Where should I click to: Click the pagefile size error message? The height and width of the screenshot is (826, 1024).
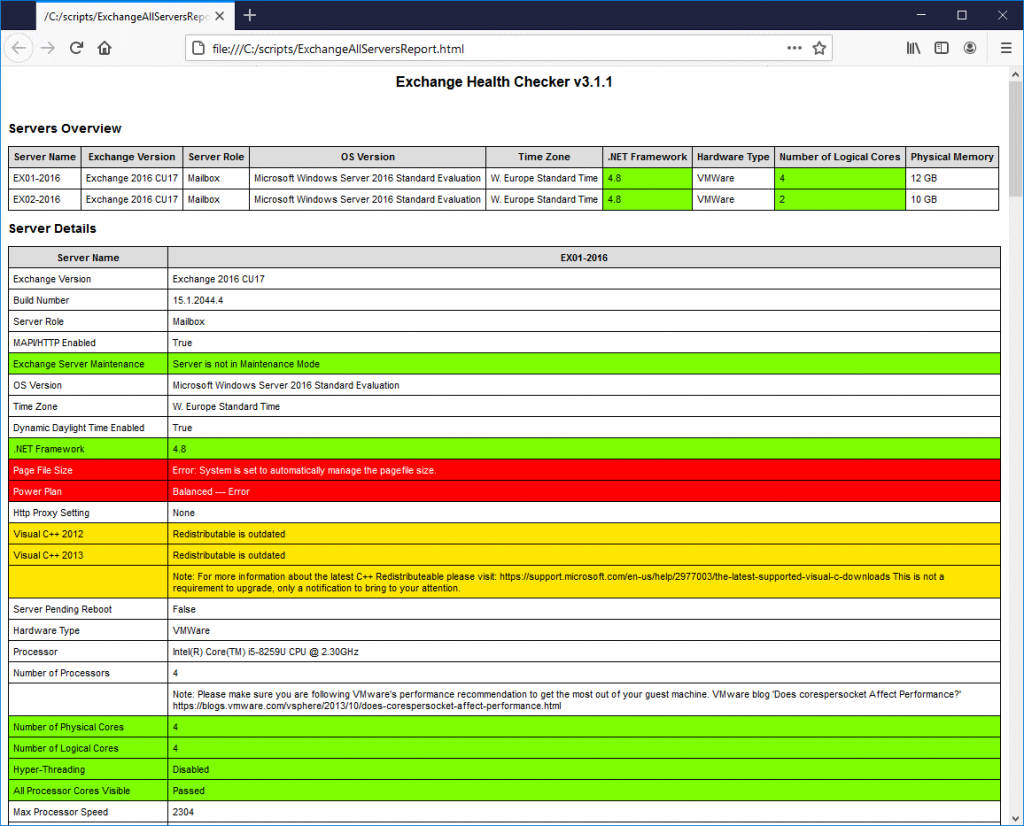(304, 470)
